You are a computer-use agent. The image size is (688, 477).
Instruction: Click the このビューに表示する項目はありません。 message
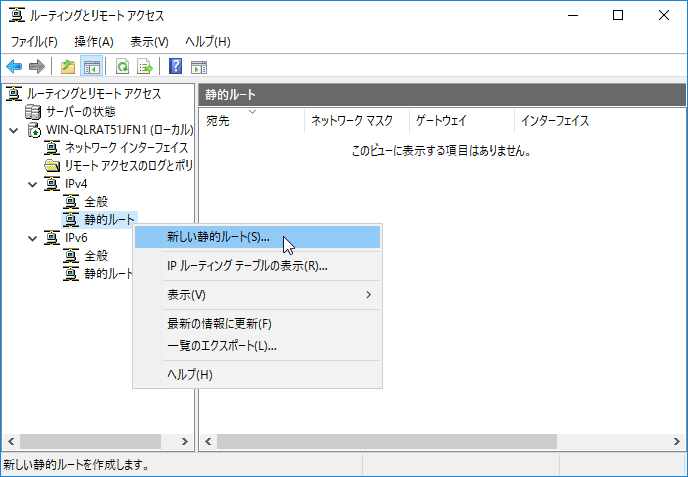[441, 151]
